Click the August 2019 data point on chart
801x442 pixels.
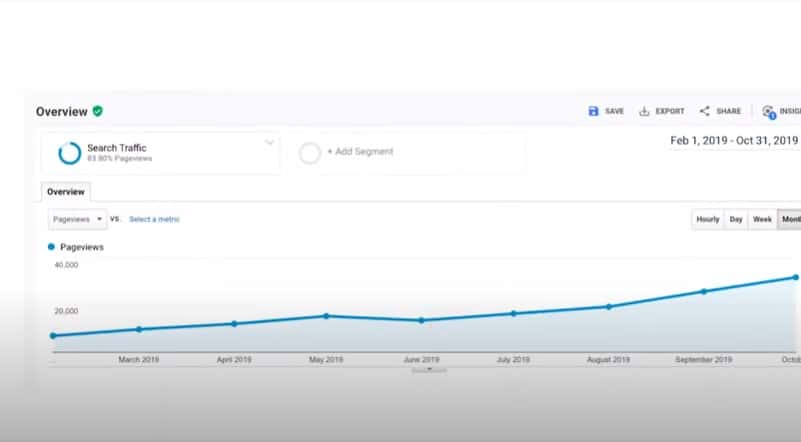pyautogui.click(x=608, y=306)
